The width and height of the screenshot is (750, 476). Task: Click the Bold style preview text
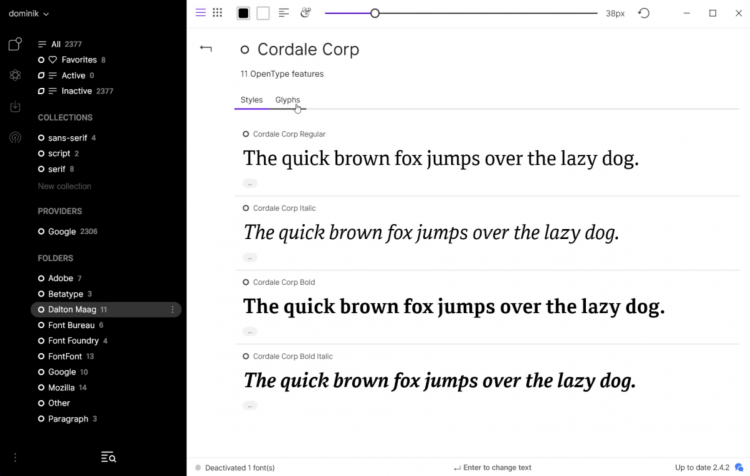pyautogui.click(x=454, y=307)
